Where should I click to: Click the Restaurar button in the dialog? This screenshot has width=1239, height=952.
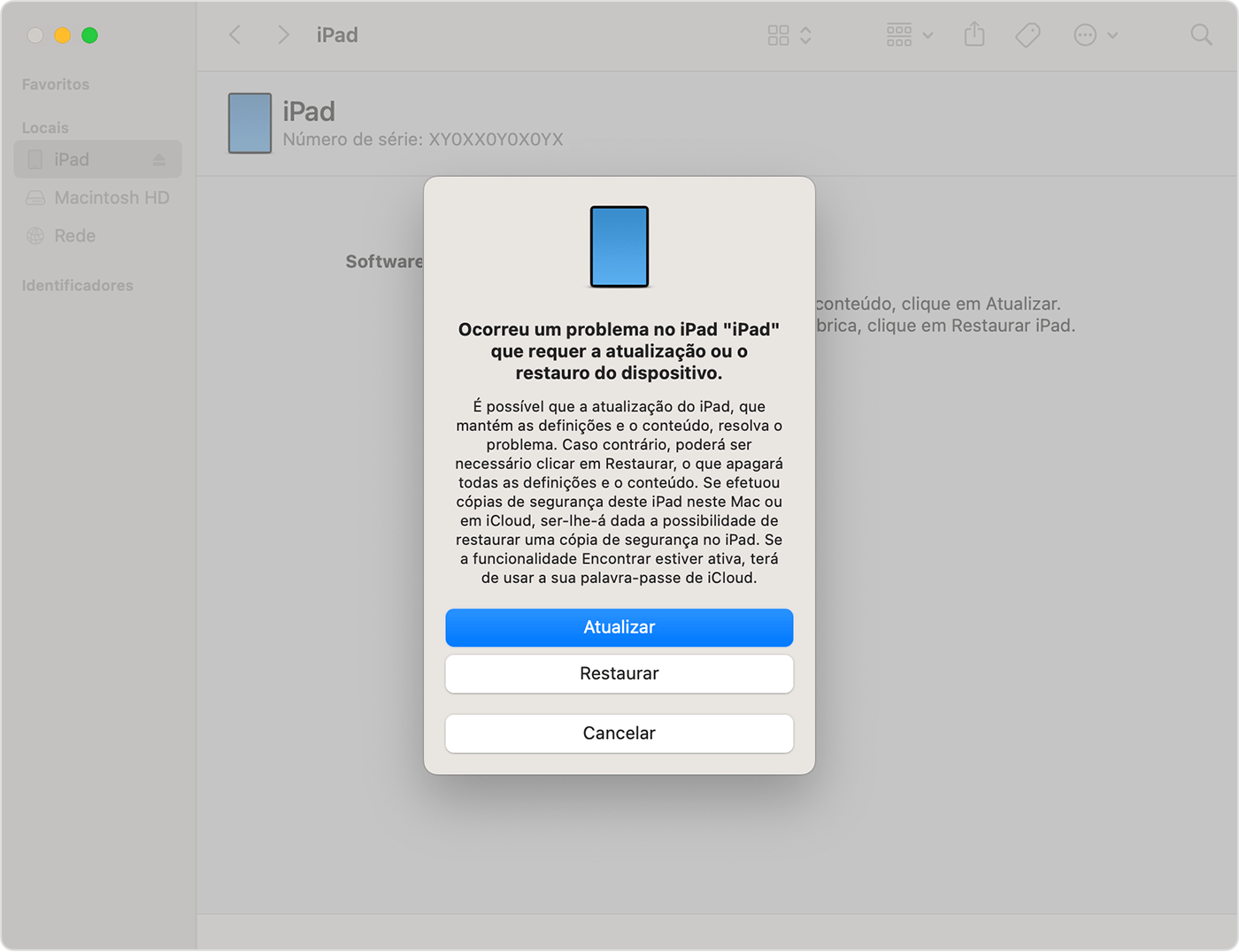pyautogui.click(x=619, y=673)
